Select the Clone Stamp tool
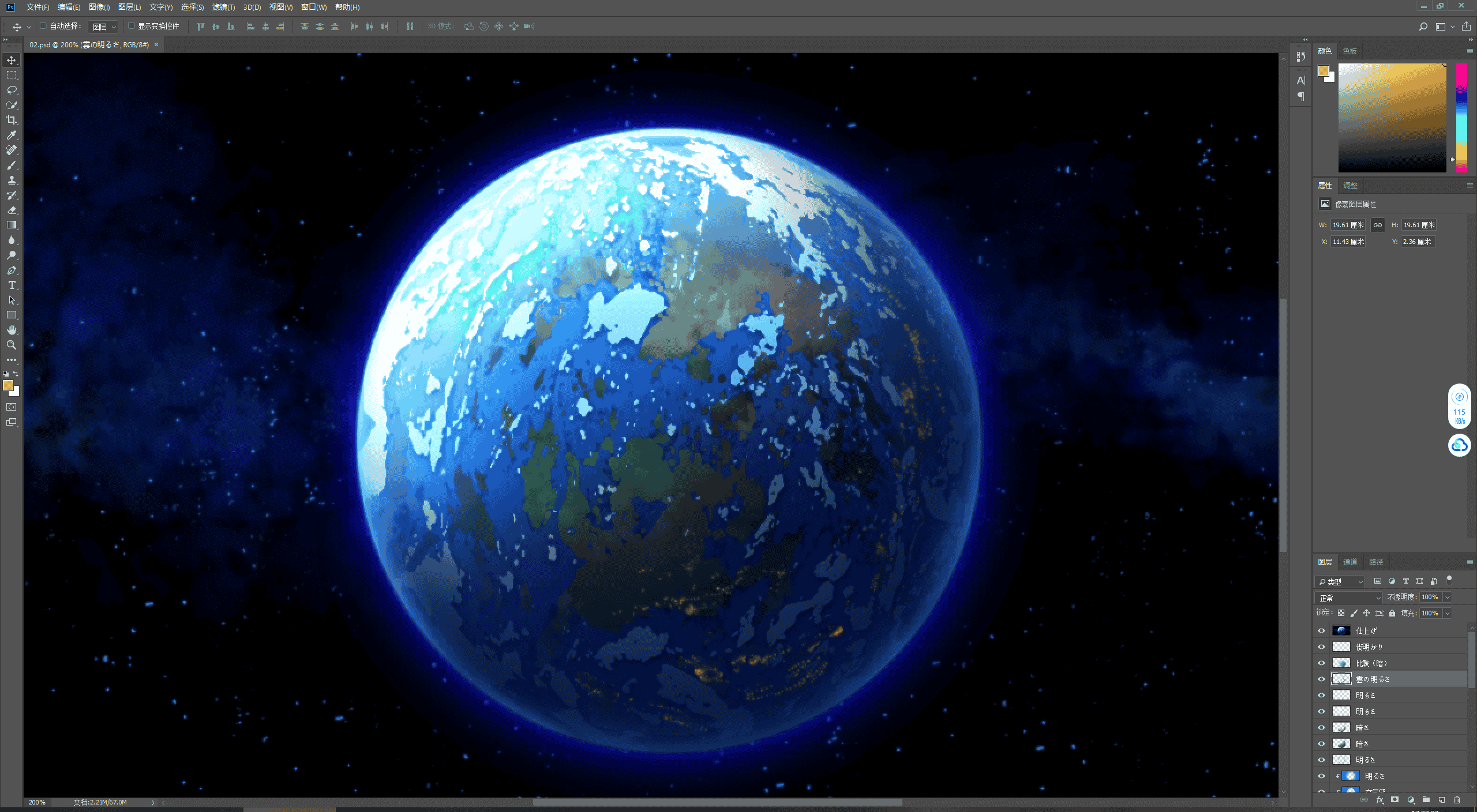The height and width of the screenshot is (812, 1477). pos(12,180)
